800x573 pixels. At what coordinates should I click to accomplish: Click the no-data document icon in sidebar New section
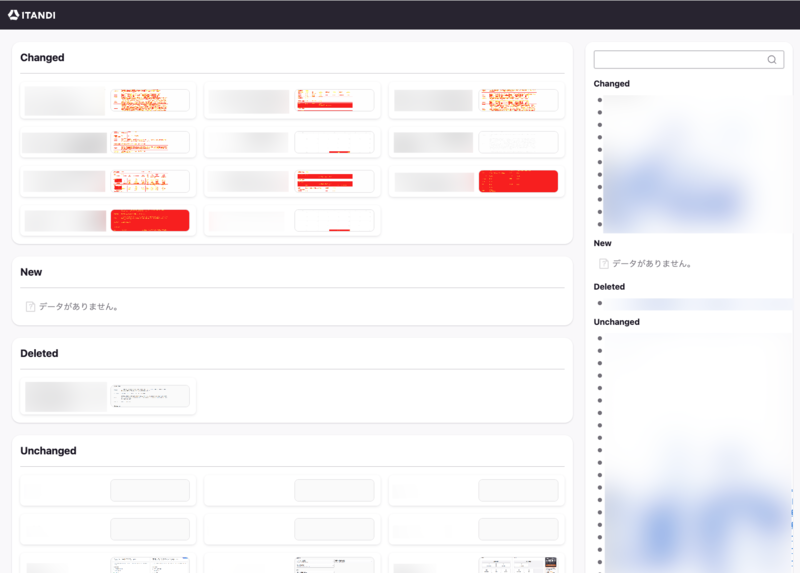click(x=604, y=264)
